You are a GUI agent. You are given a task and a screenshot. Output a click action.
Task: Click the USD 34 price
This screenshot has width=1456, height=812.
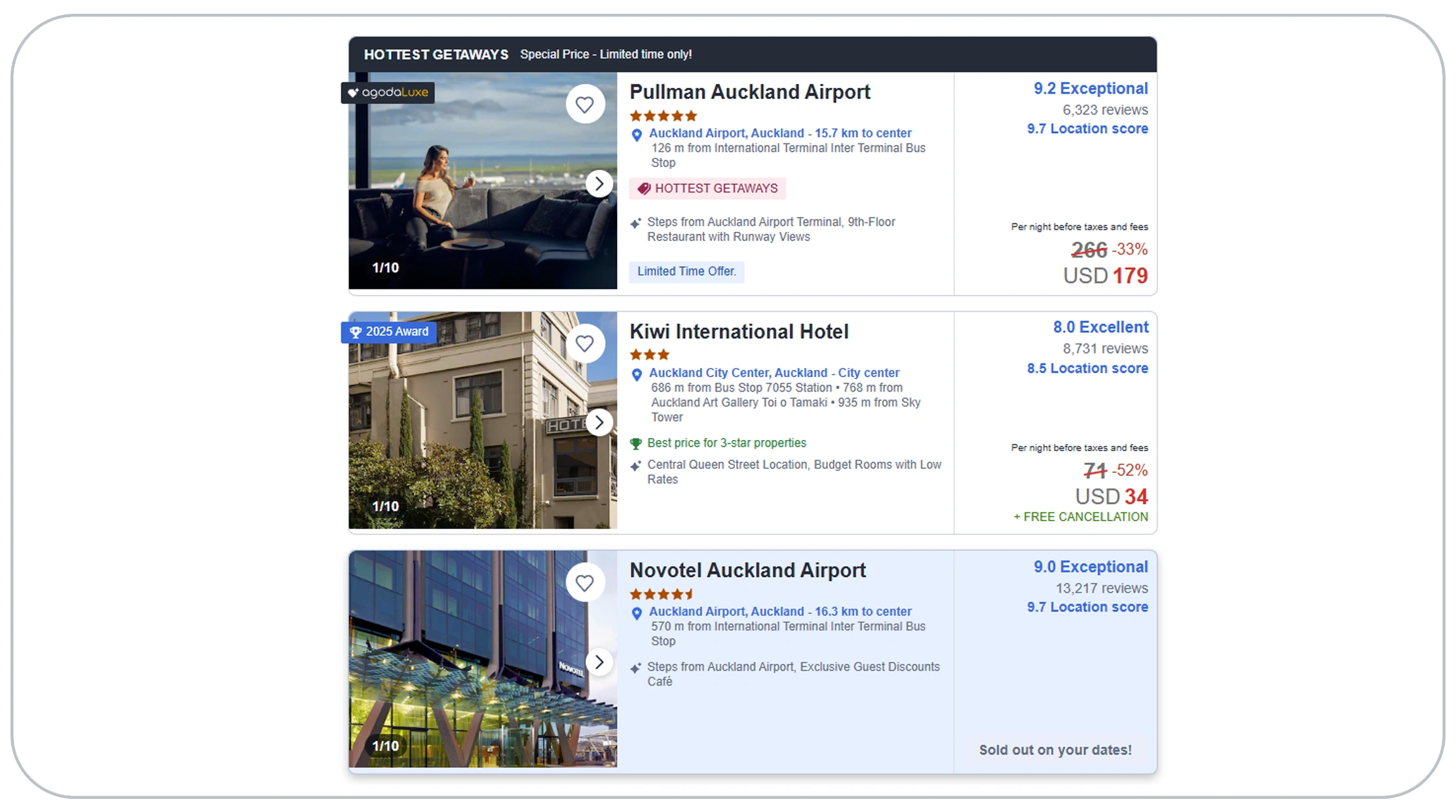tap(1111, 497)
